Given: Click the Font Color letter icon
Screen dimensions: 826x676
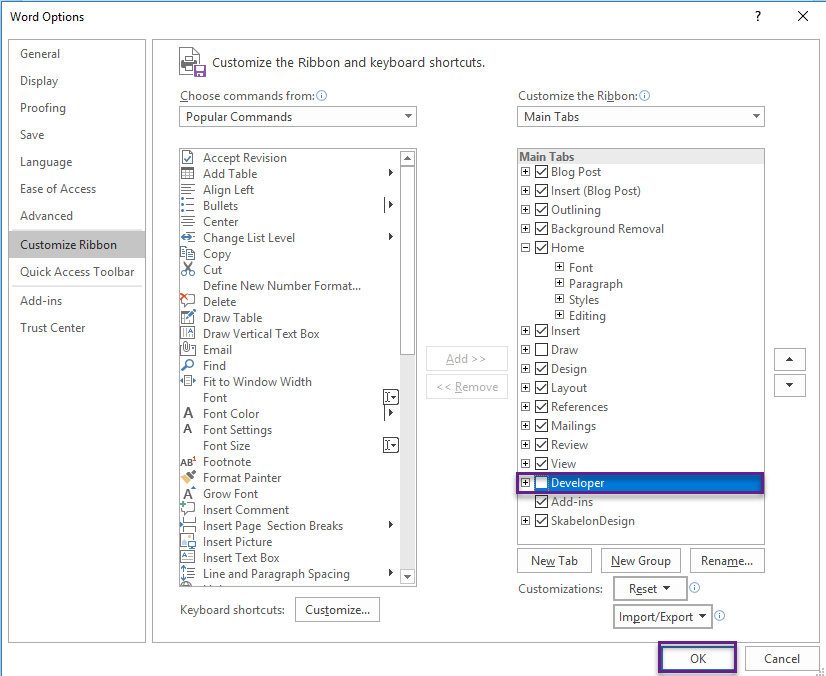Looking at the screenshot, I should coord(188,413).
